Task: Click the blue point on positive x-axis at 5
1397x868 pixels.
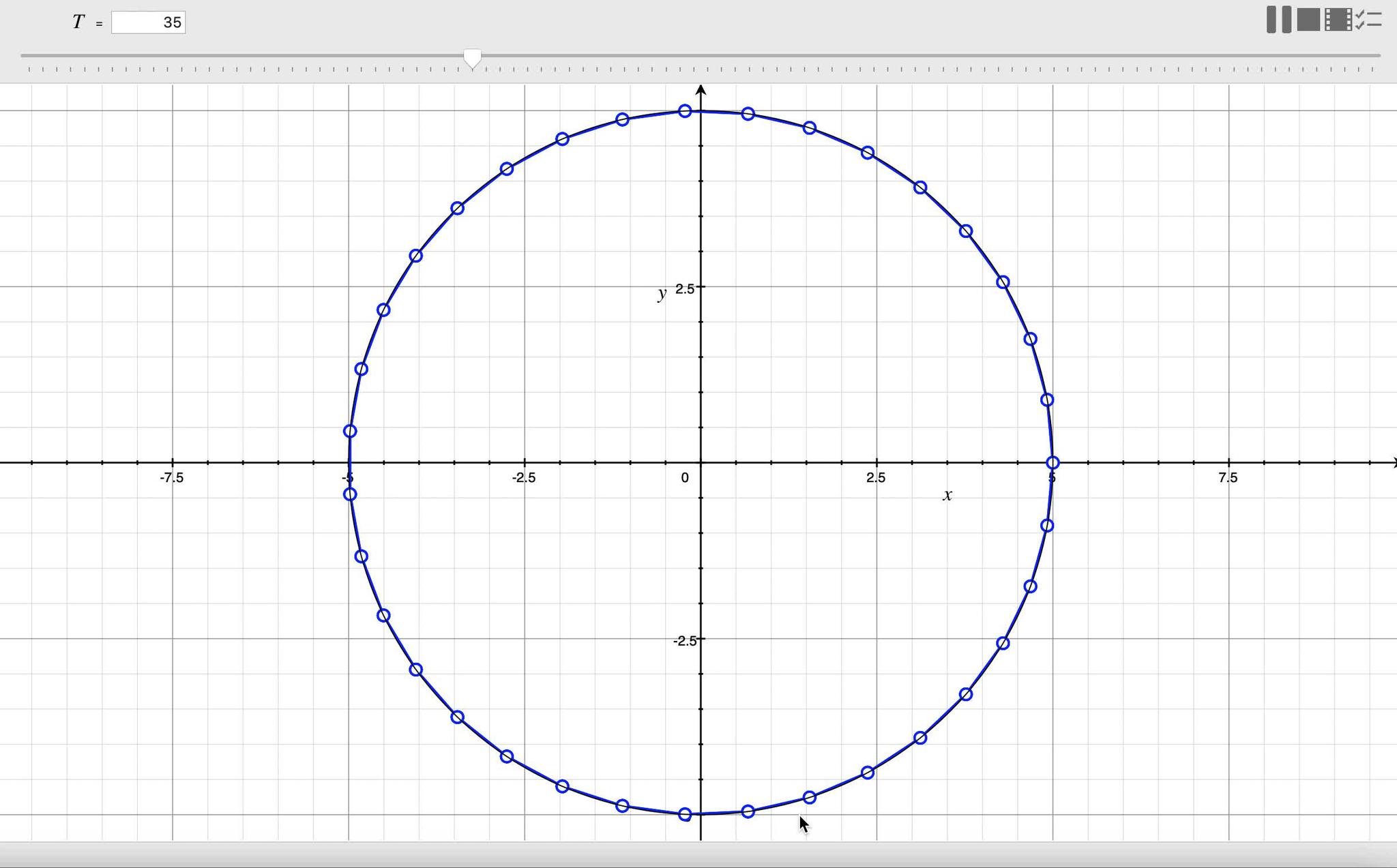Action: pyautogui.click(x=1053, y=462)
